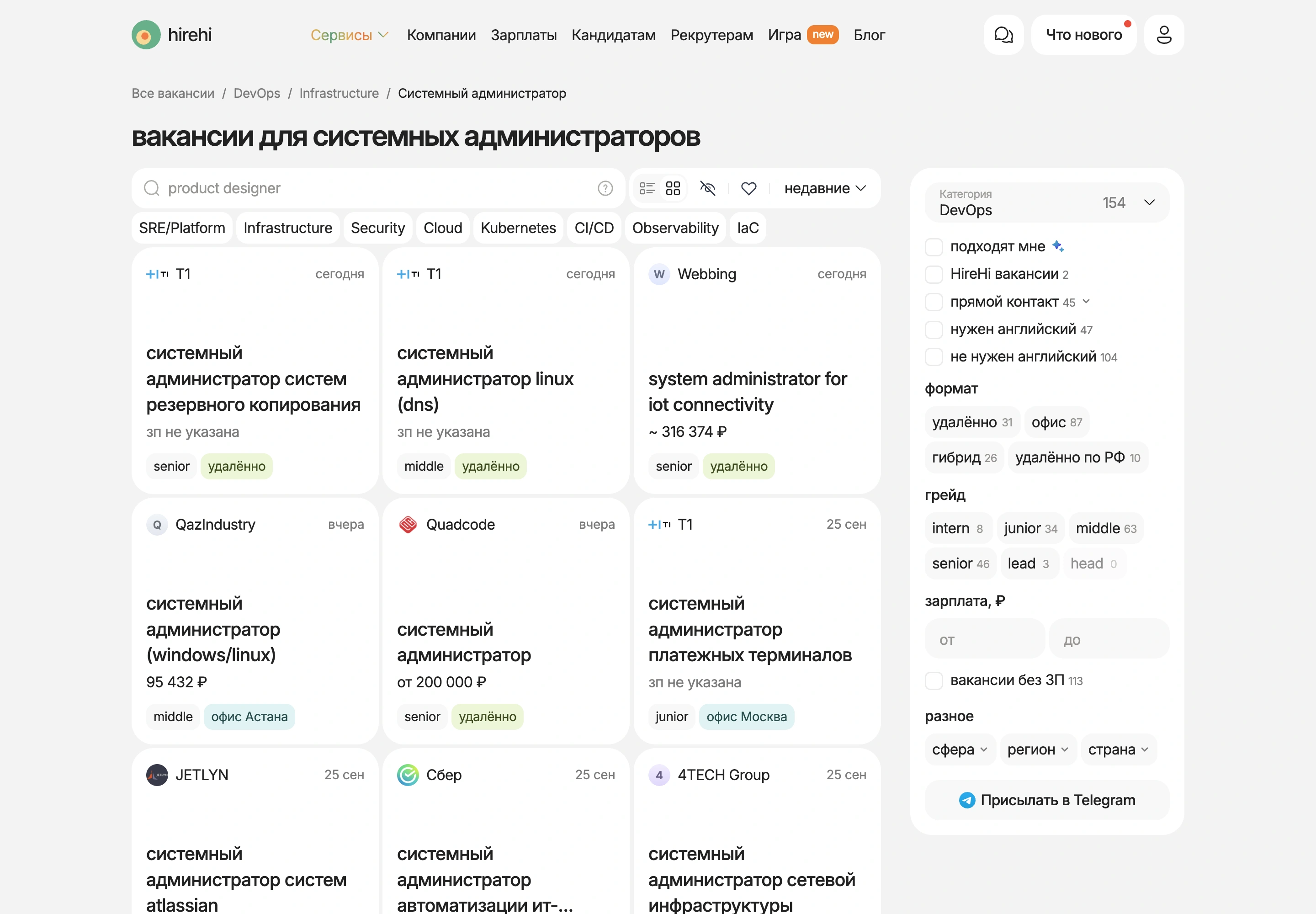The width and height of the screenshot is (1316, 914).
Task: Tick the не нужен английский checkbox
Action: coord(934,357)
